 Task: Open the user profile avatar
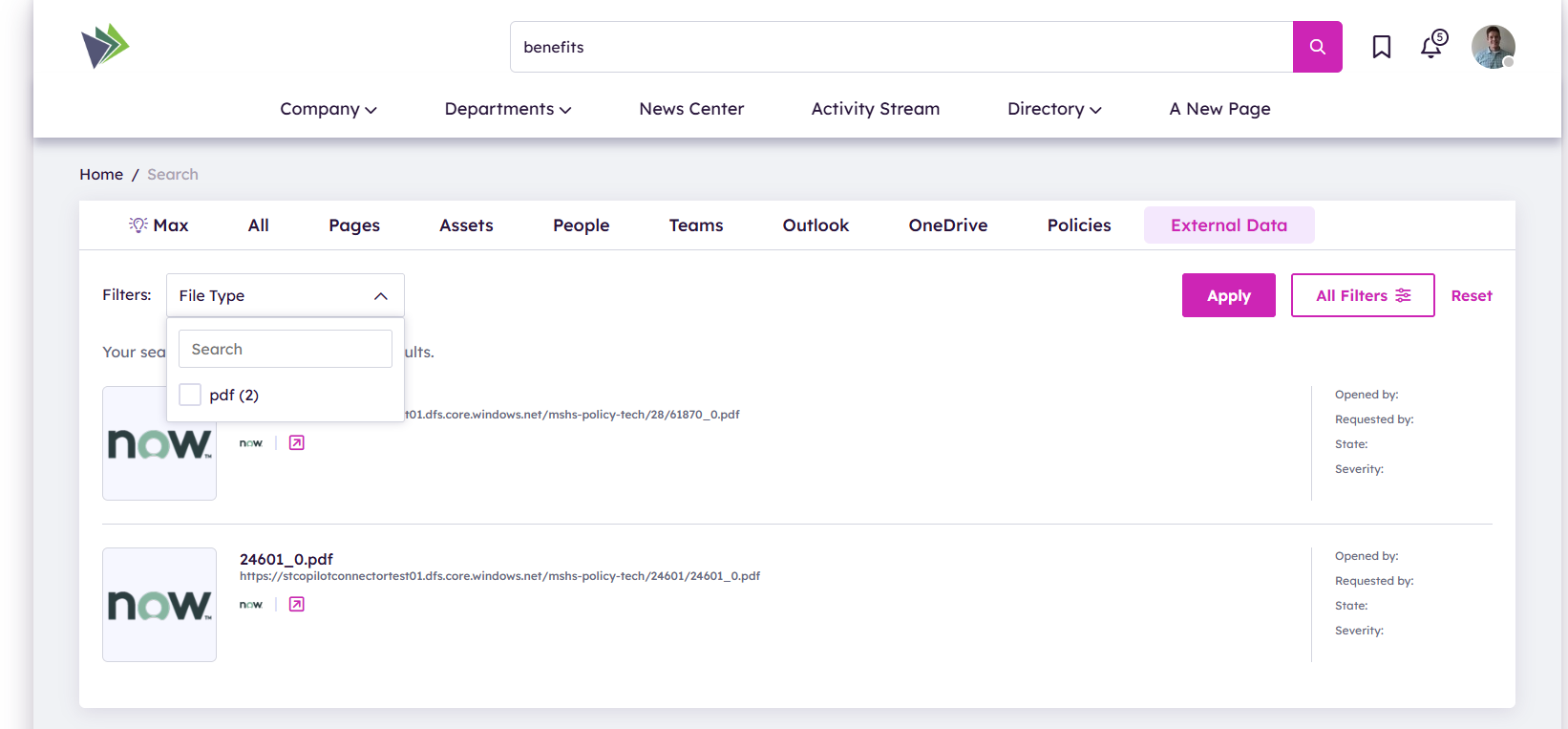click(x=1493, y=47)
